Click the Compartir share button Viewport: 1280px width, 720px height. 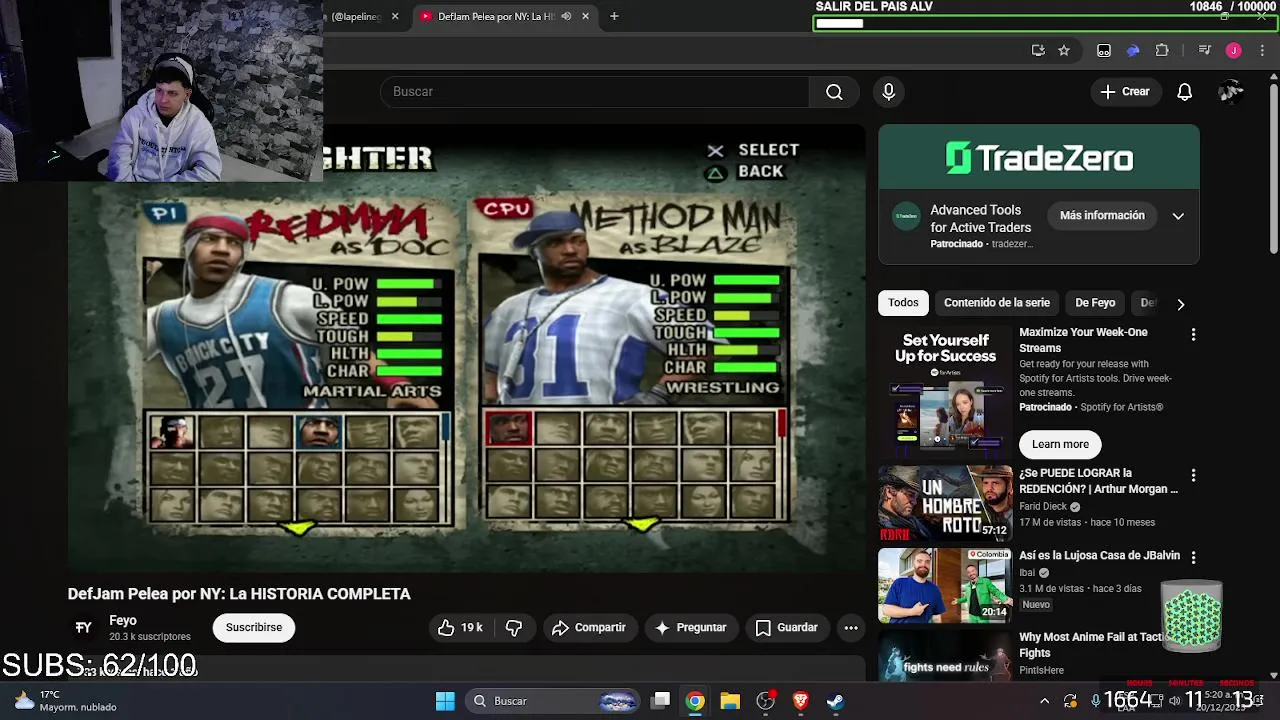click(589, 628)
